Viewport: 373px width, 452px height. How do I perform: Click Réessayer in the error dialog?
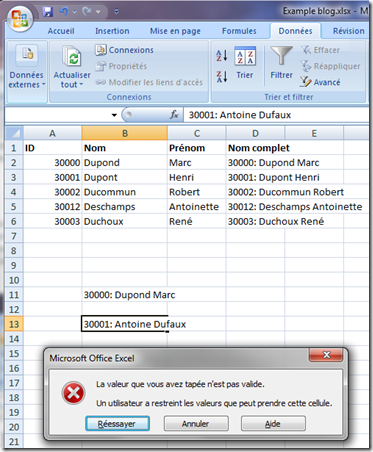coord(117,423)
